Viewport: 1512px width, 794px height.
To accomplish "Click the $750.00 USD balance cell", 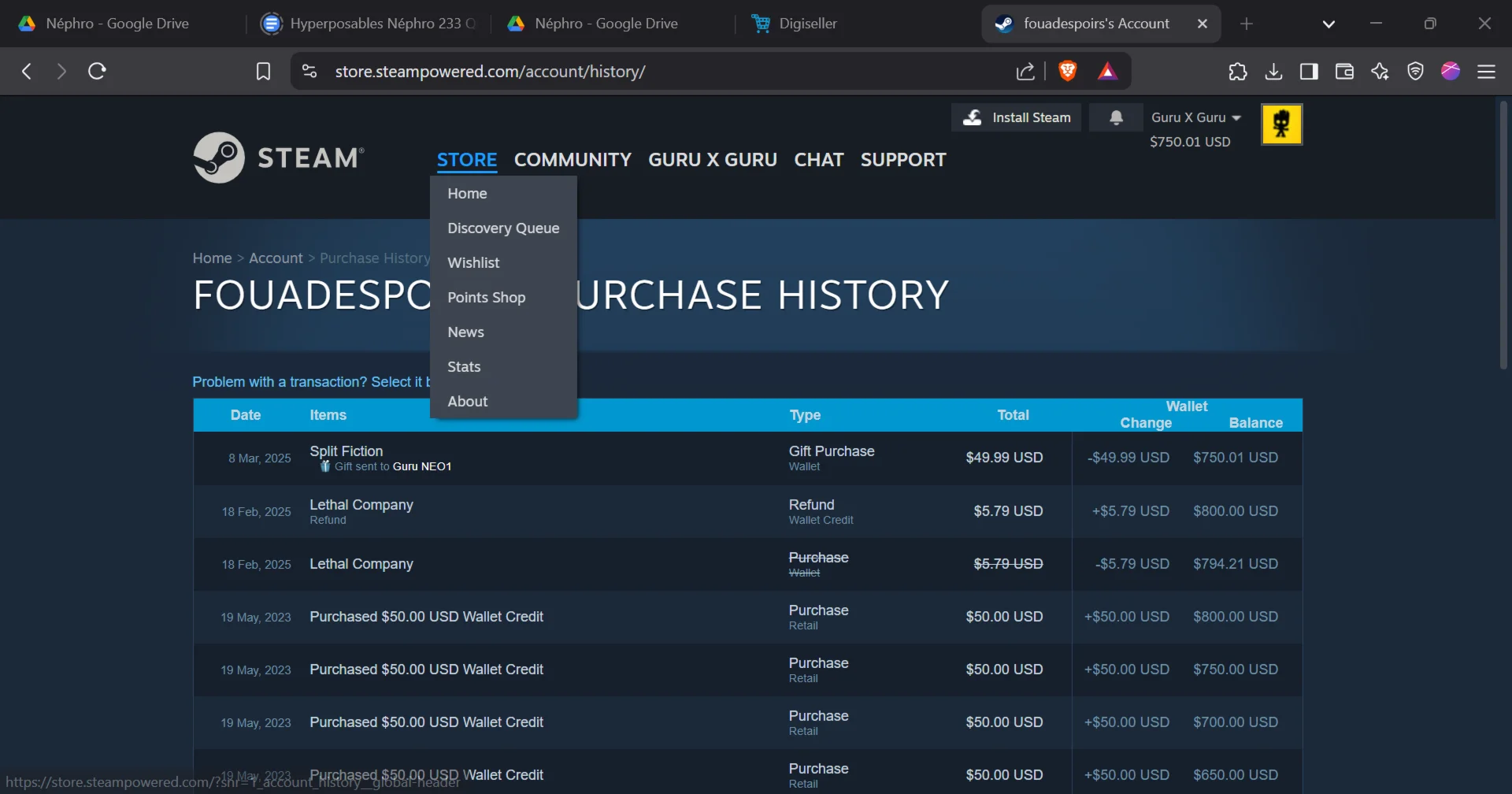I will (x=1235, y=670).
